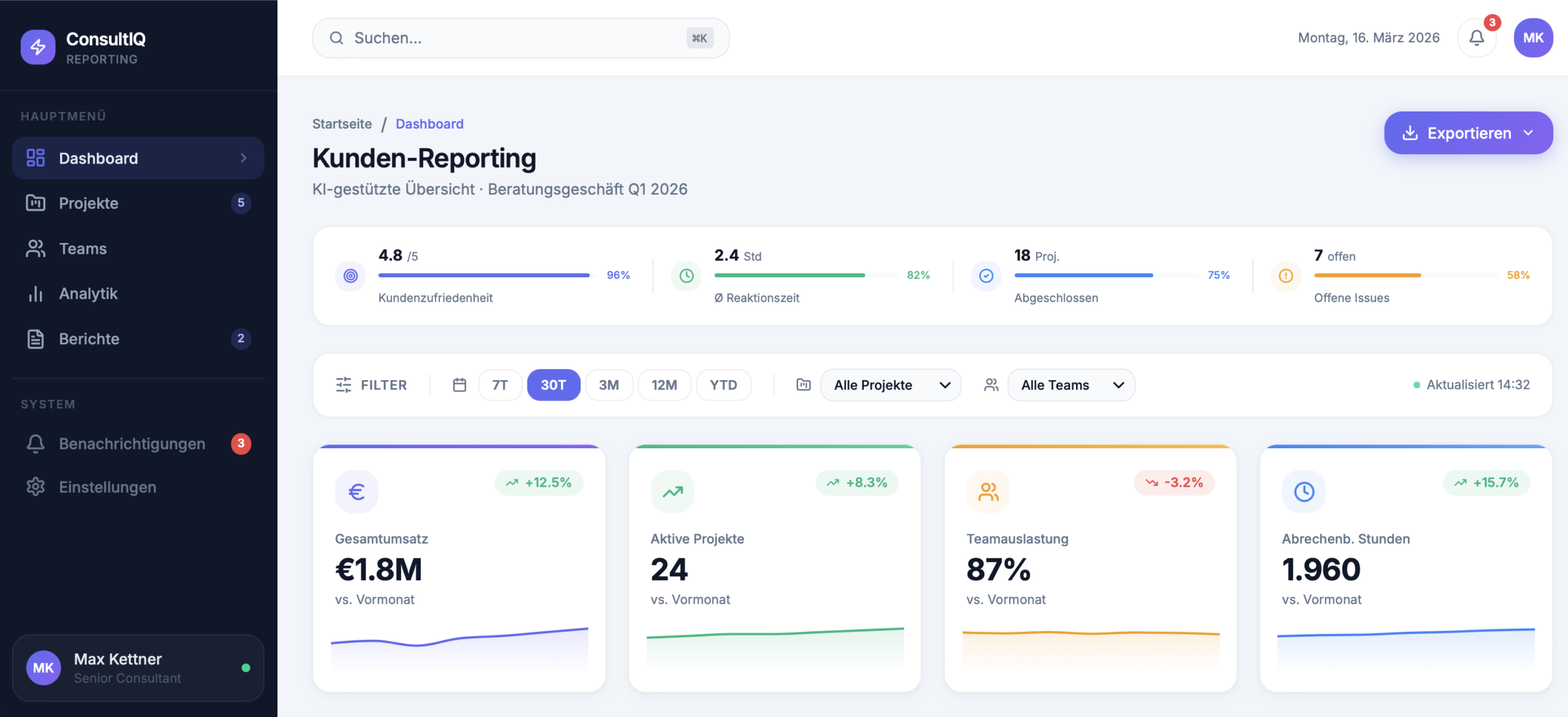The image size is (1568, 717).
Task: Open the MK profile avatar button
Action: (x=1533, y=38)
